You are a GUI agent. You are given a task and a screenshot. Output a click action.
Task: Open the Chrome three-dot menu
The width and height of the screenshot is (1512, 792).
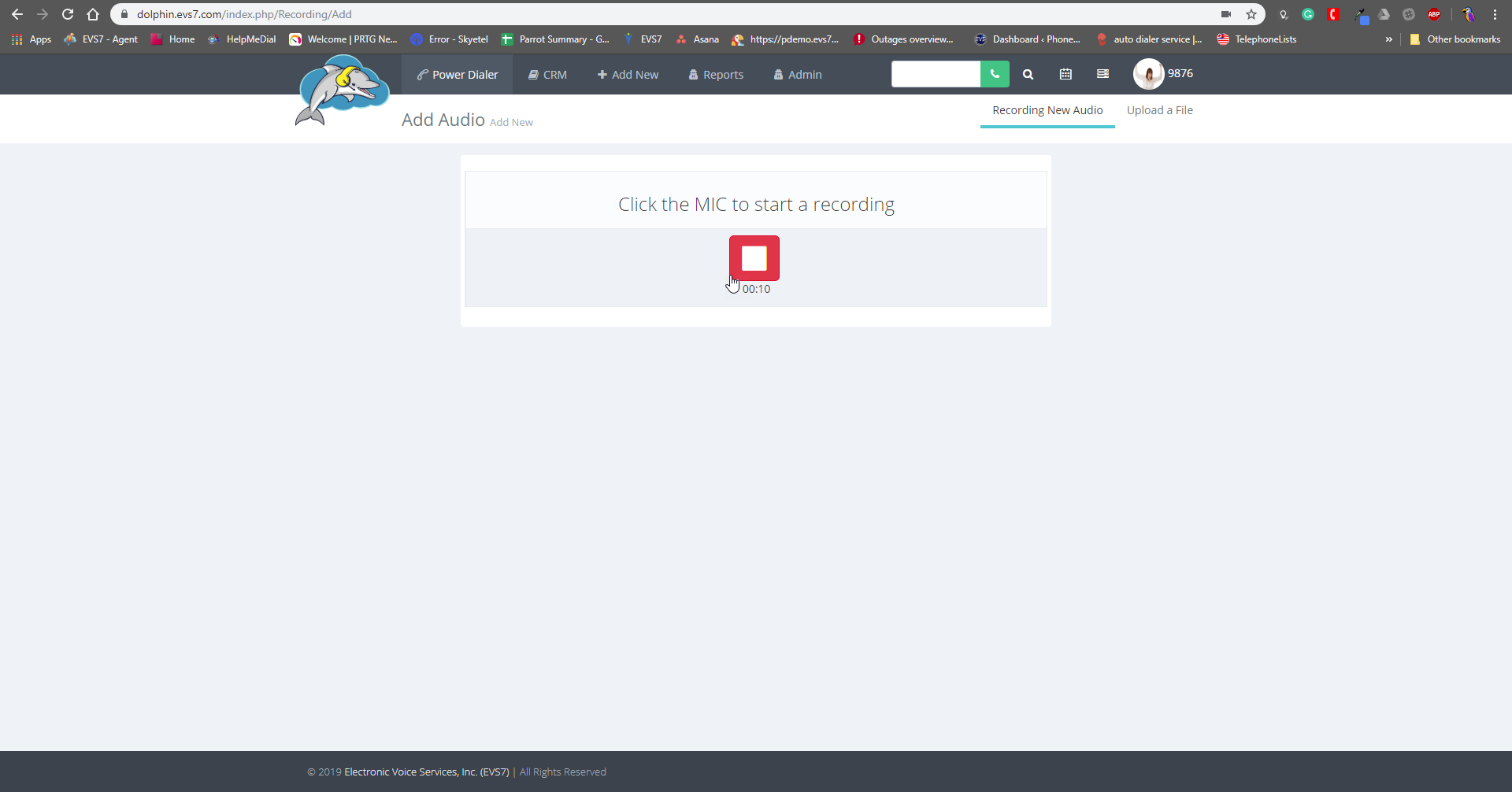[1495, 14]
